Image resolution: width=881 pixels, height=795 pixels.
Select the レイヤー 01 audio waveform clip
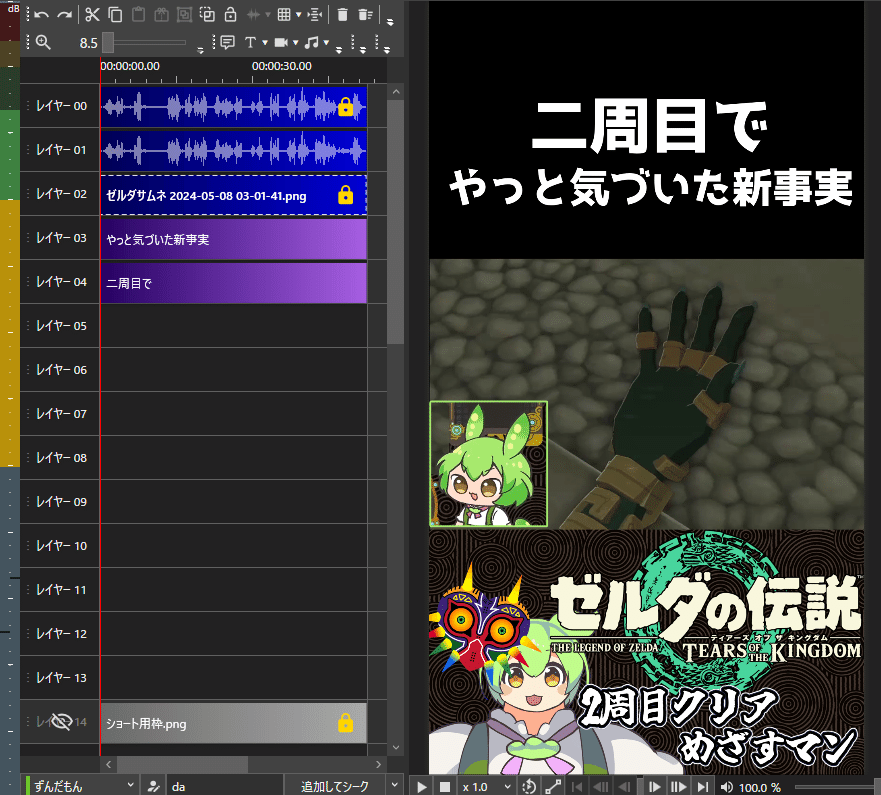coord(234,151)
